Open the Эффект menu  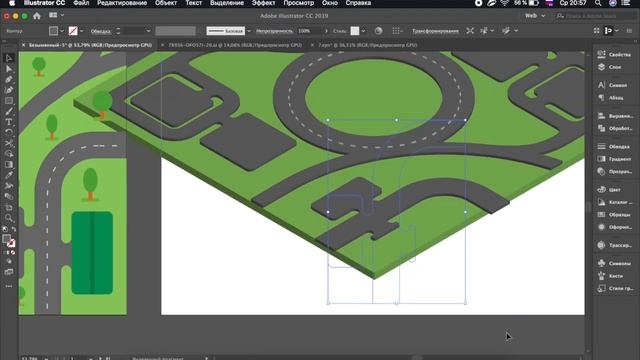click(263, 3)
